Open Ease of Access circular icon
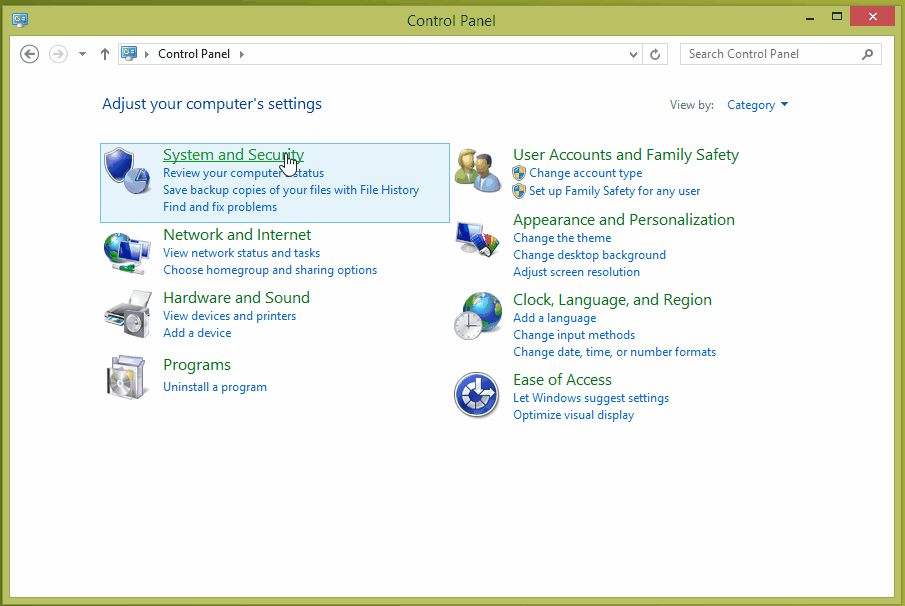 [477, 395]
